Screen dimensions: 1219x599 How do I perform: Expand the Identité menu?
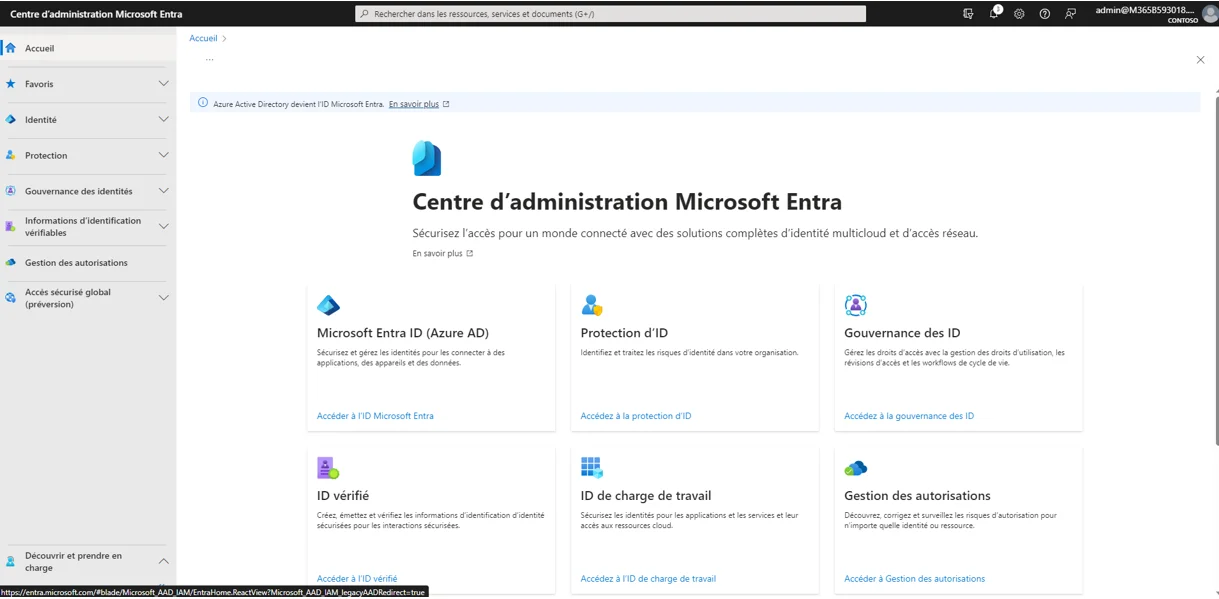(163, 120)
